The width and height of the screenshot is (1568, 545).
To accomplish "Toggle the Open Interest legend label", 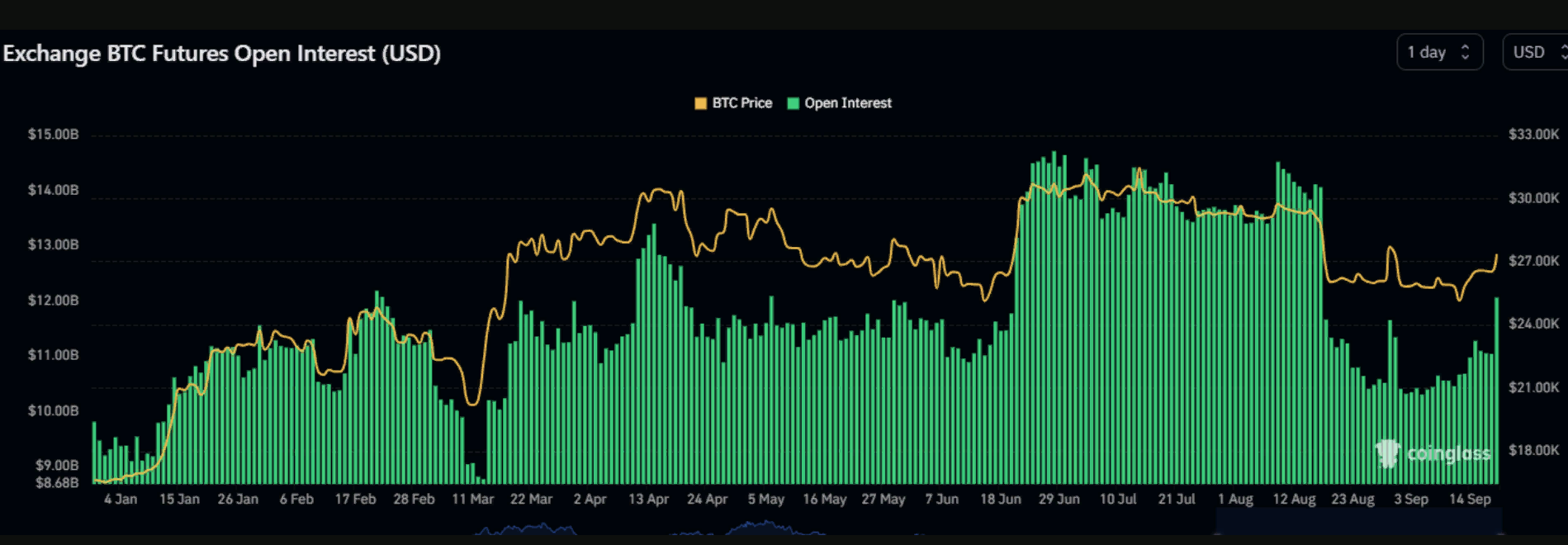I will pos(848,103).
